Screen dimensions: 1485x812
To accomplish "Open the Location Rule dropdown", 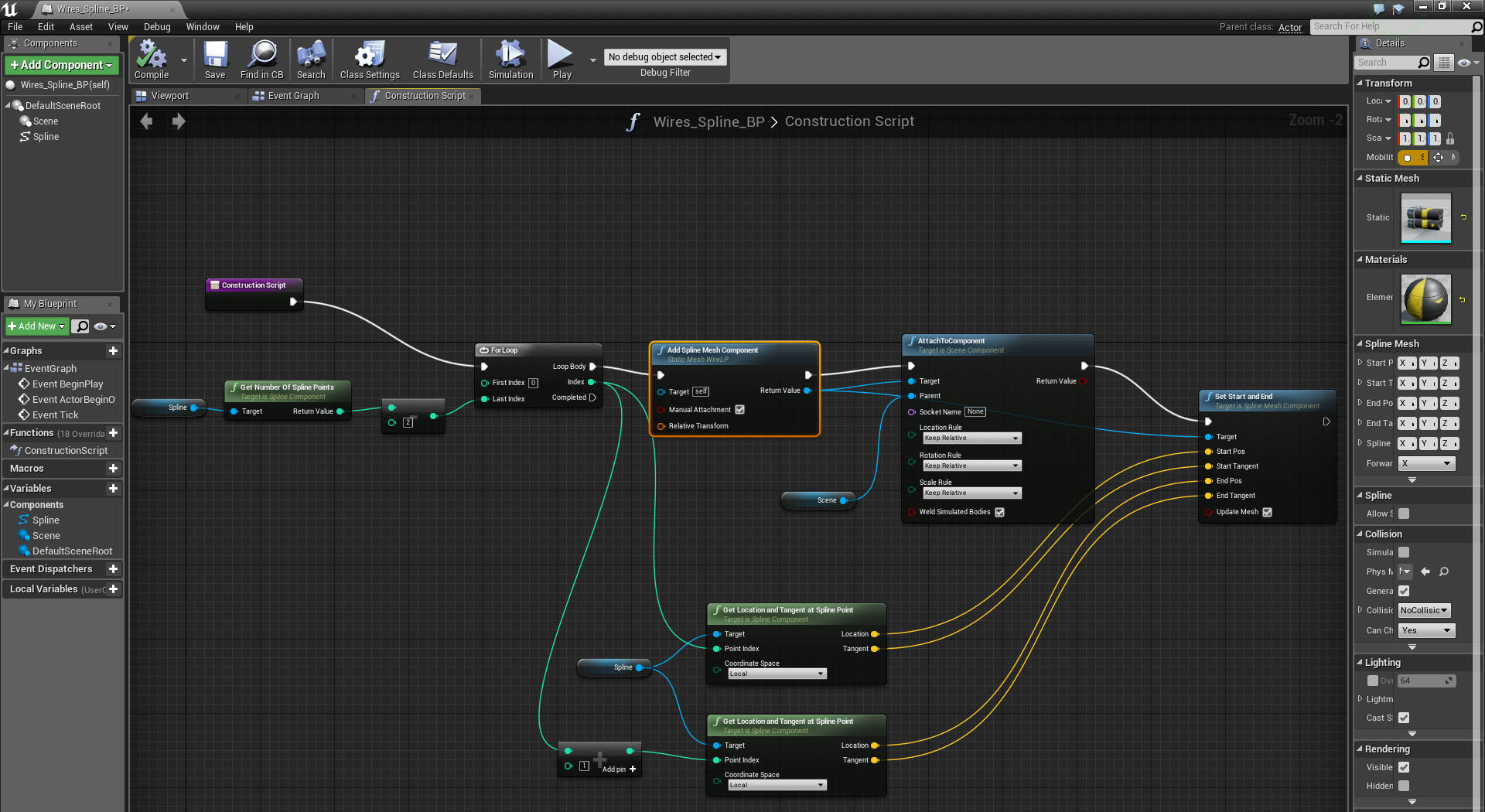I will (x=971, y=438).
